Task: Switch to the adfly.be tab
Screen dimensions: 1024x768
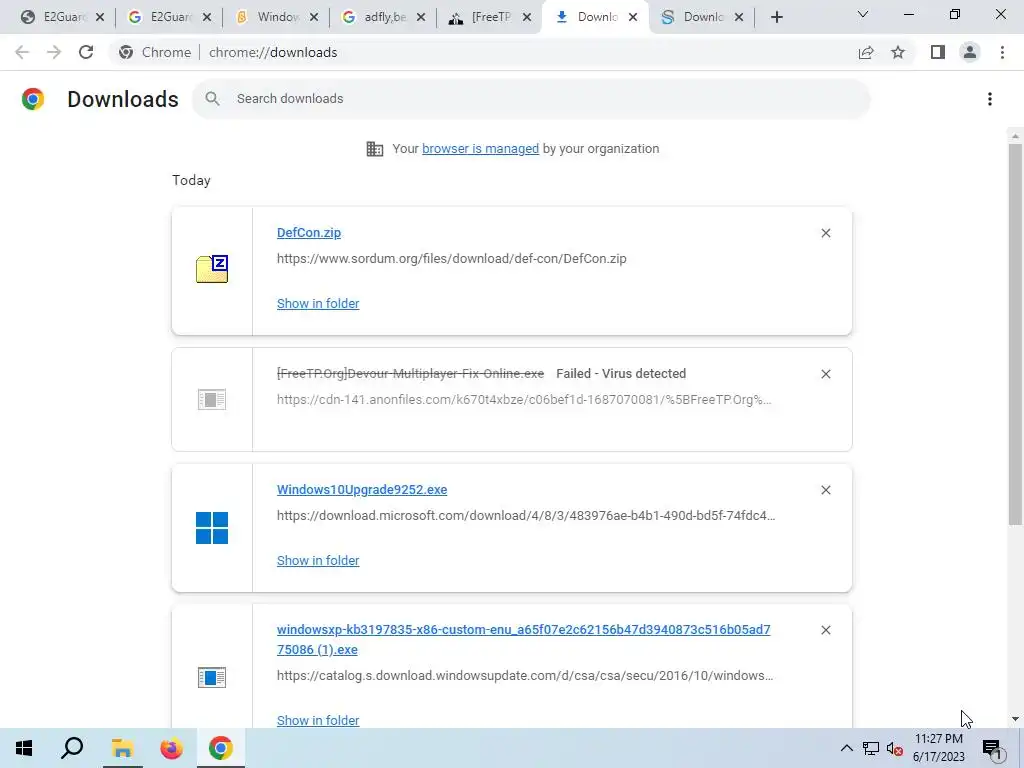Action: (x=377, y=17)
